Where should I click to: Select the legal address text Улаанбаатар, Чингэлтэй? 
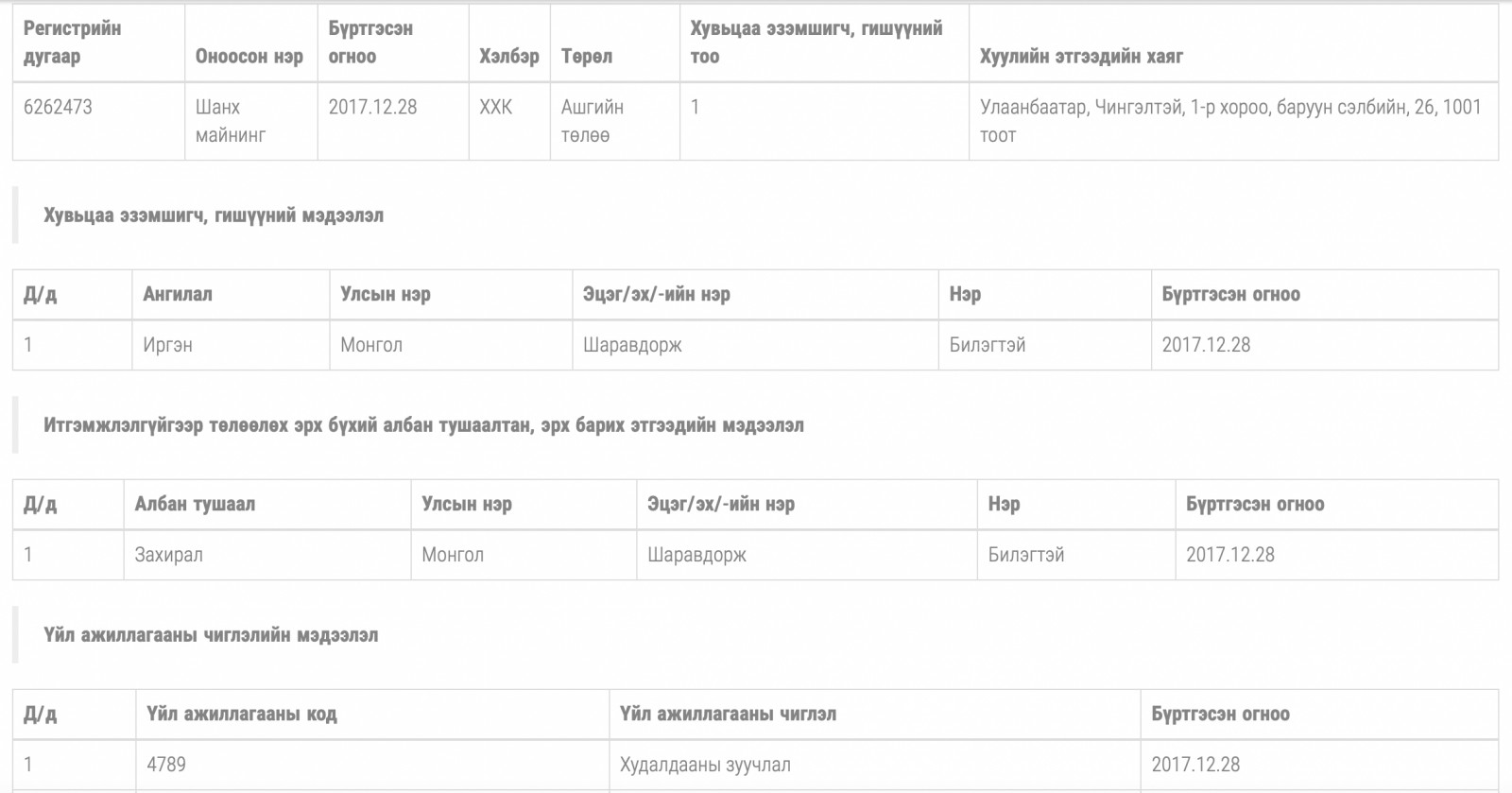pyautogui.click(x=1229, y=108)
